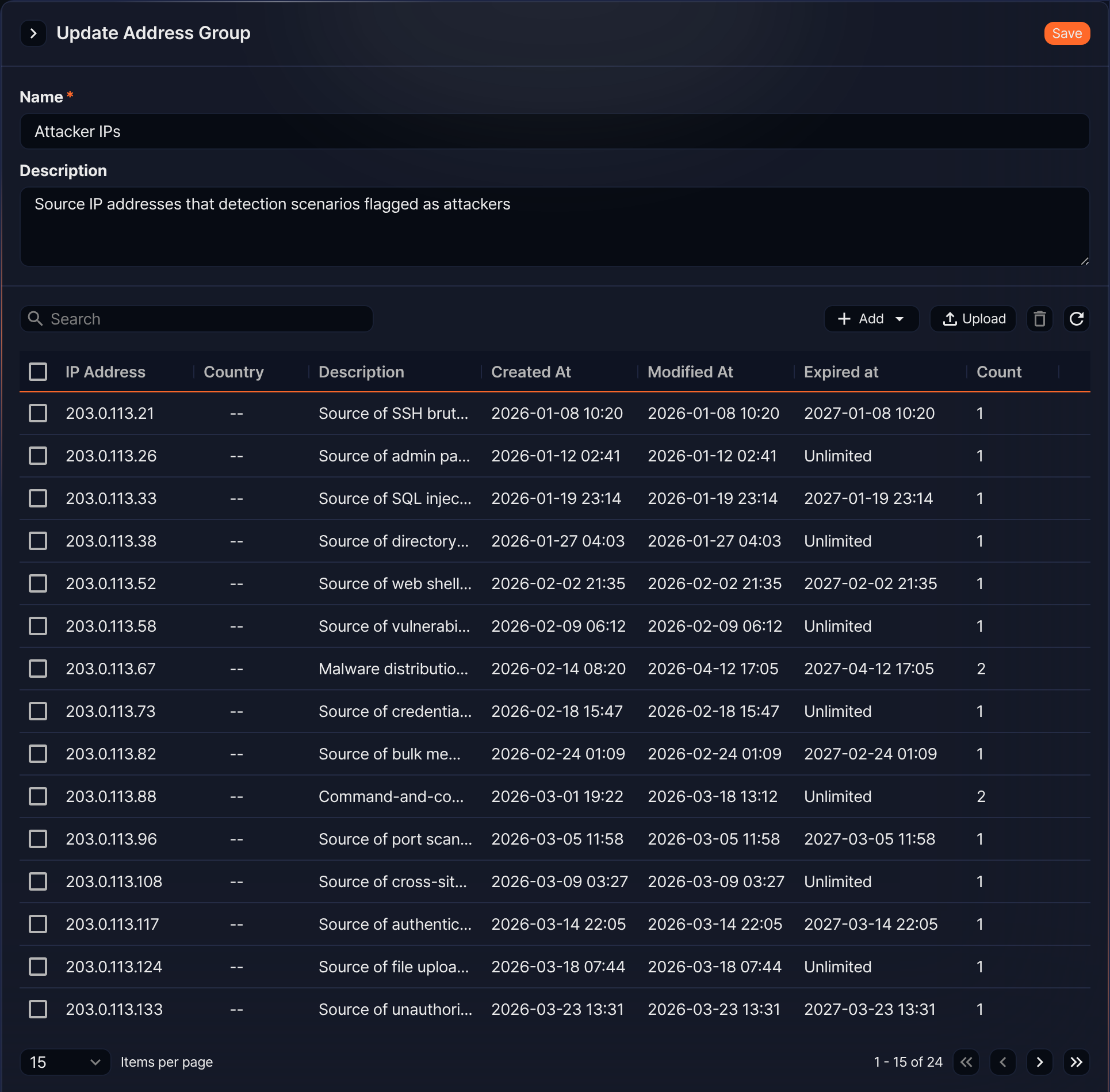Click IP address 203.0.113.117
Viewport: 1110px width, 1092px height.
(x=112, y=924)
